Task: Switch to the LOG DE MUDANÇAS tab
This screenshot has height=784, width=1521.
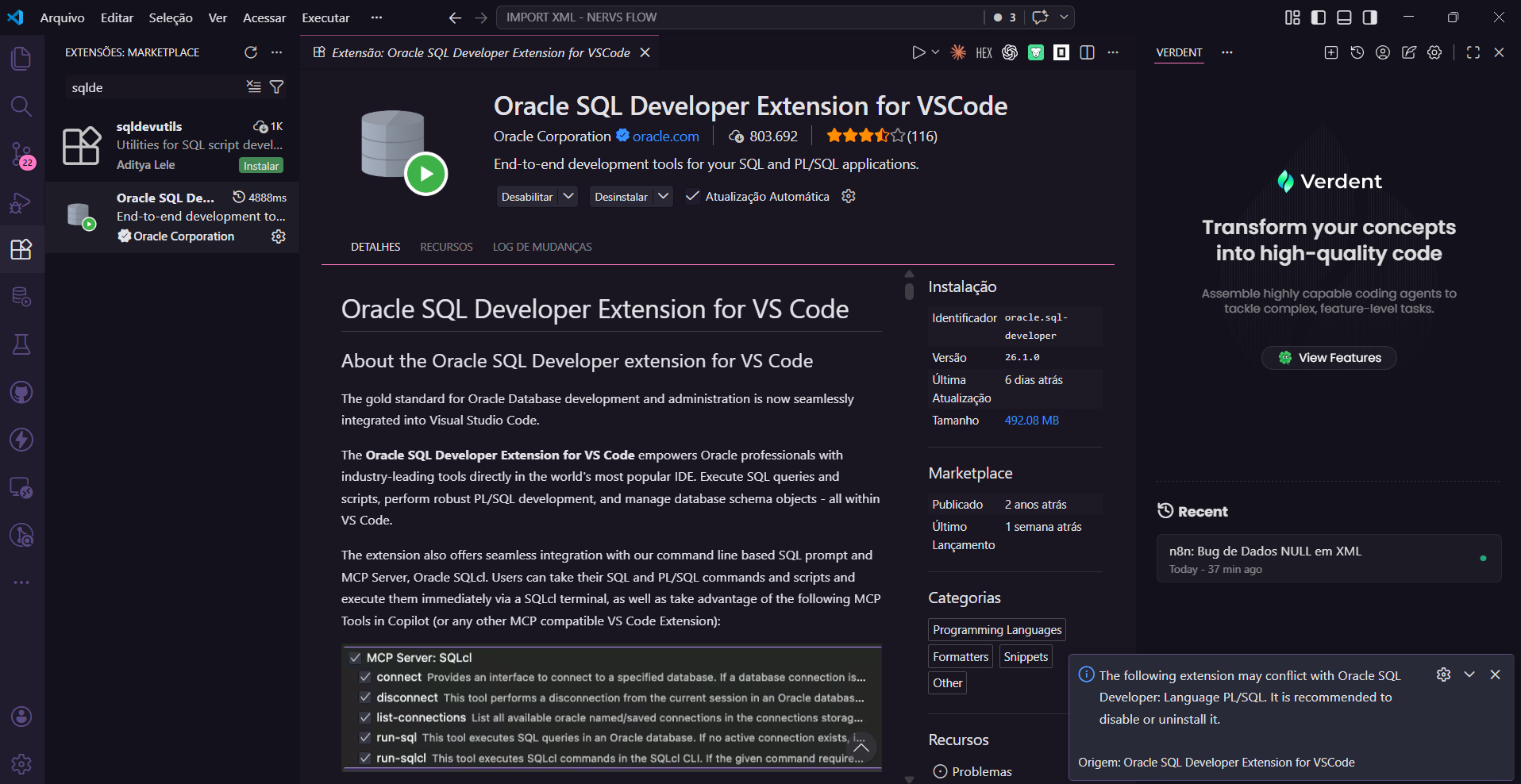Action: (542, 247)
